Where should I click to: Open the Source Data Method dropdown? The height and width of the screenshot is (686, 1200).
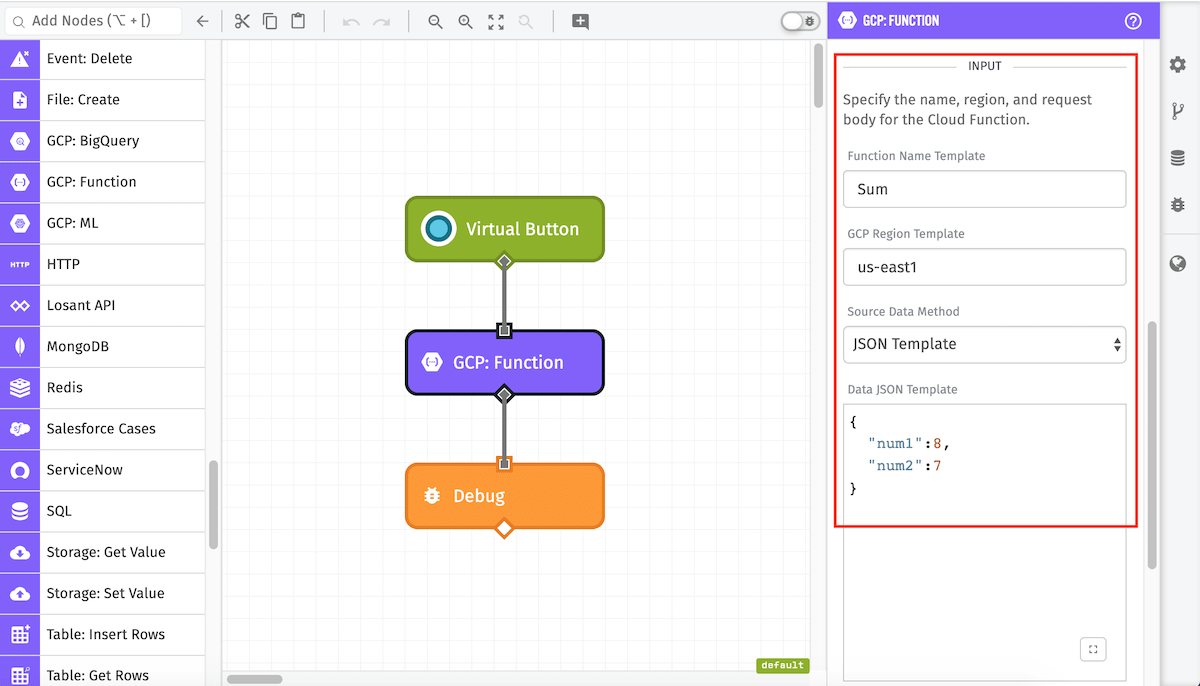pos(984,344)
